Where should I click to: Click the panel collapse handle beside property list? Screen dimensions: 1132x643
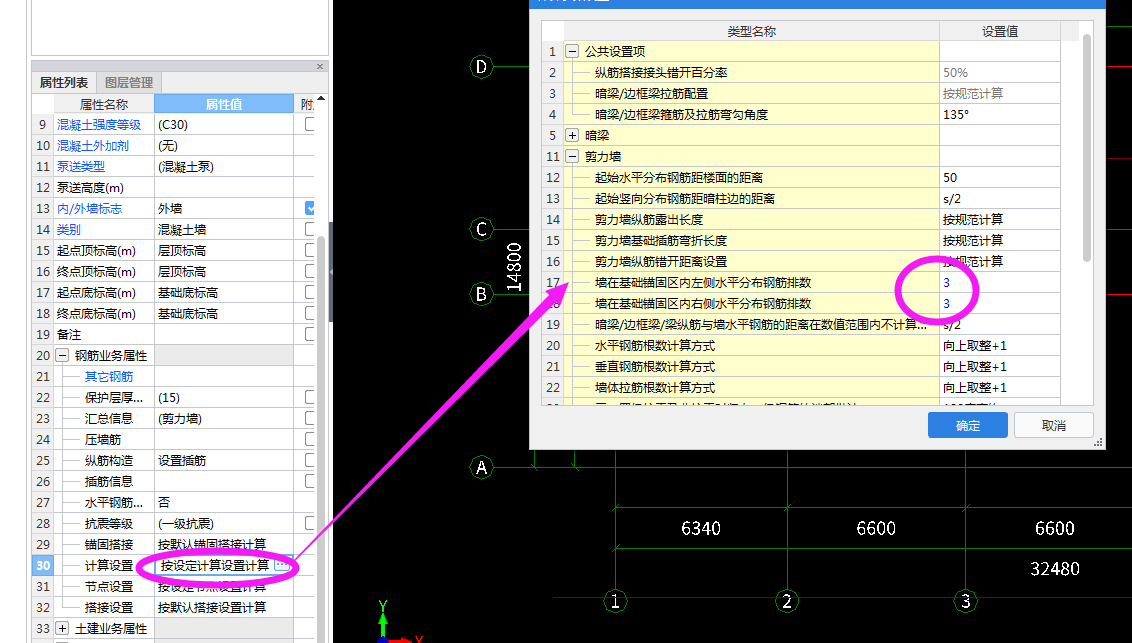click(x=331, y=272)
